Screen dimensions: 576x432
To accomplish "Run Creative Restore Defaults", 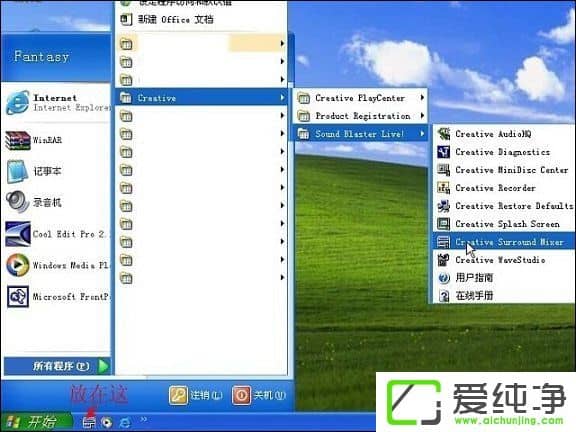I will click(504, 206).
